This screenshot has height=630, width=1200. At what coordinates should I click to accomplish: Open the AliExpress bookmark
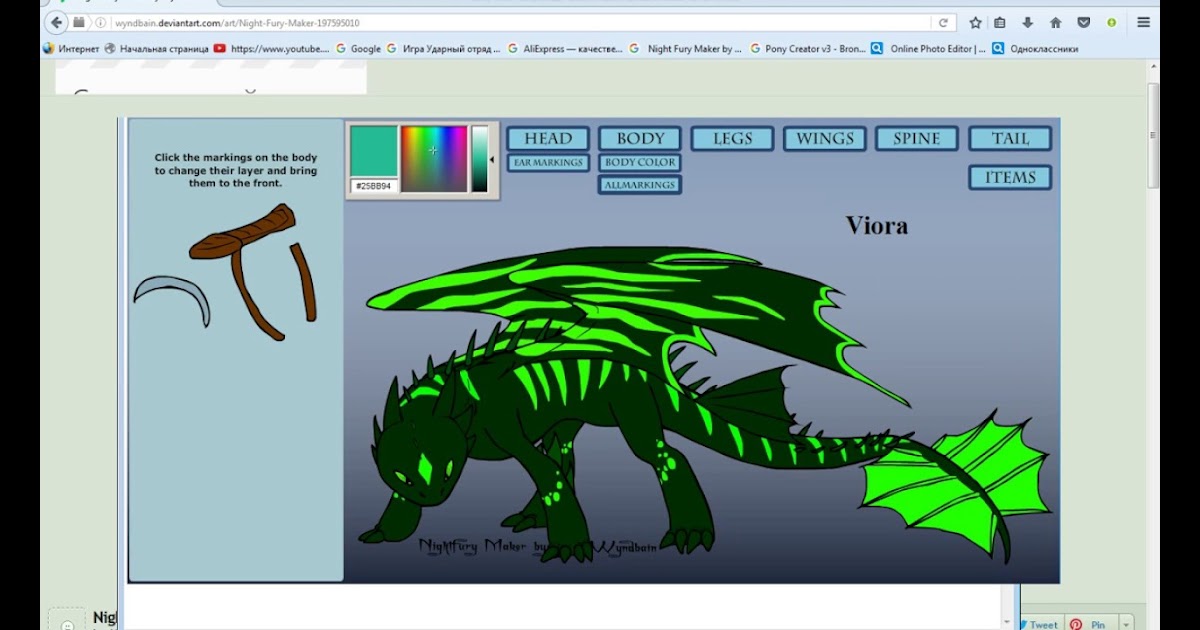point(565,48)
